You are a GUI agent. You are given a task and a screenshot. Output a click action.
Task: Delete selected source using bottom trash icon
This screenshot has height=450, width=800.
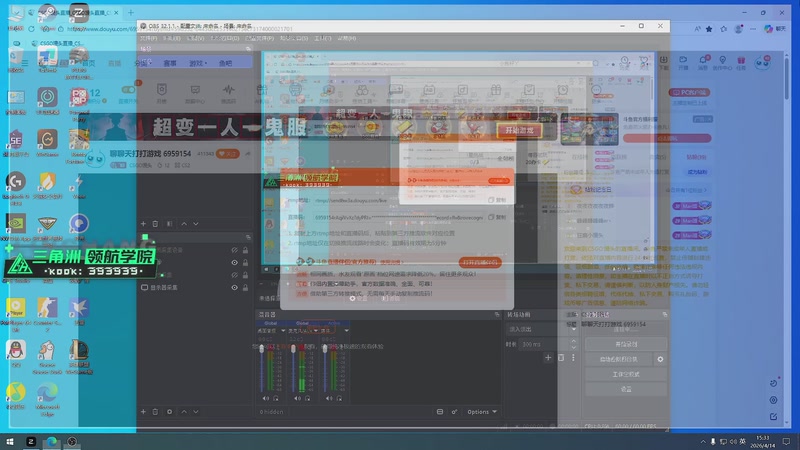click(x=156, y=412)
